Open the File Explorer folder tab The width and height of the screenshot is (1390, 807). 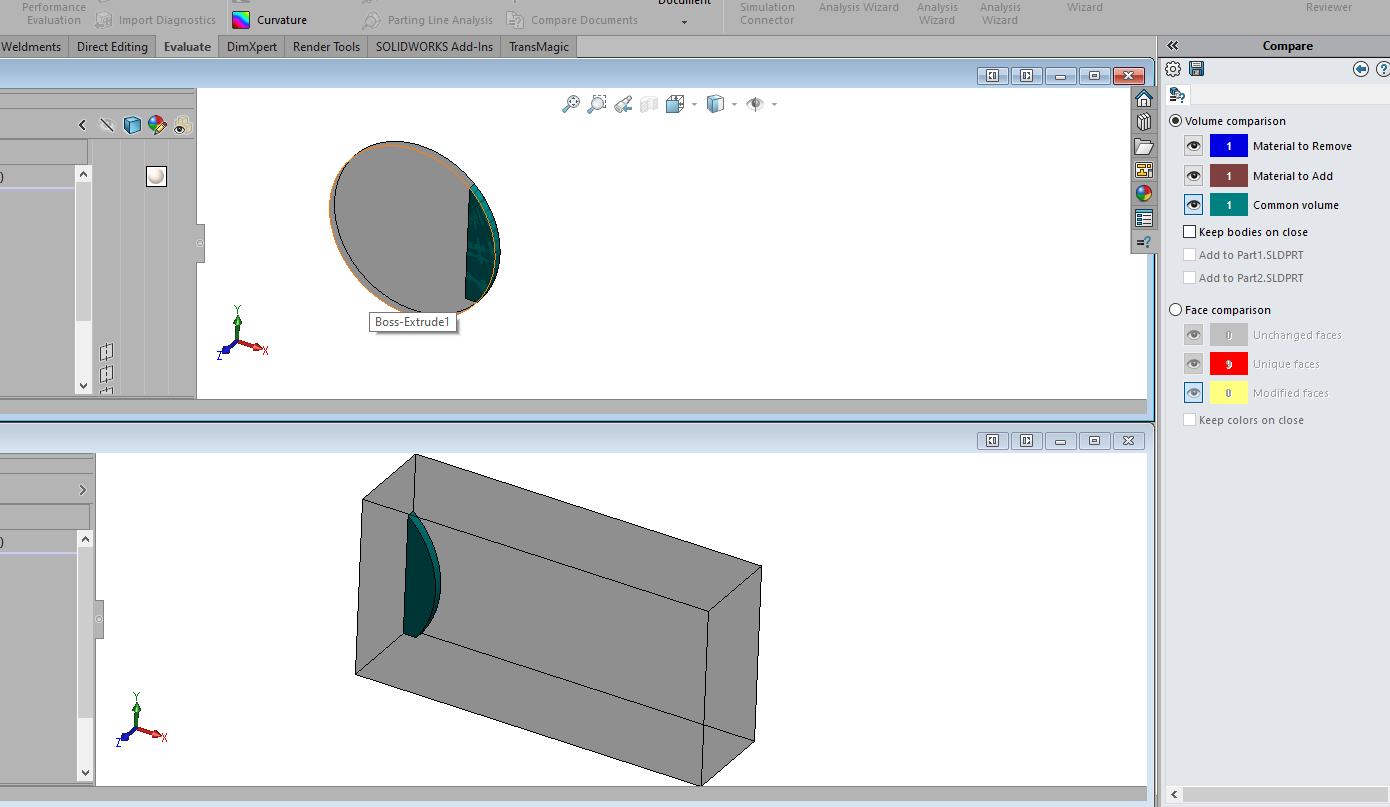pyautogui.click(x=1144, y=146)
